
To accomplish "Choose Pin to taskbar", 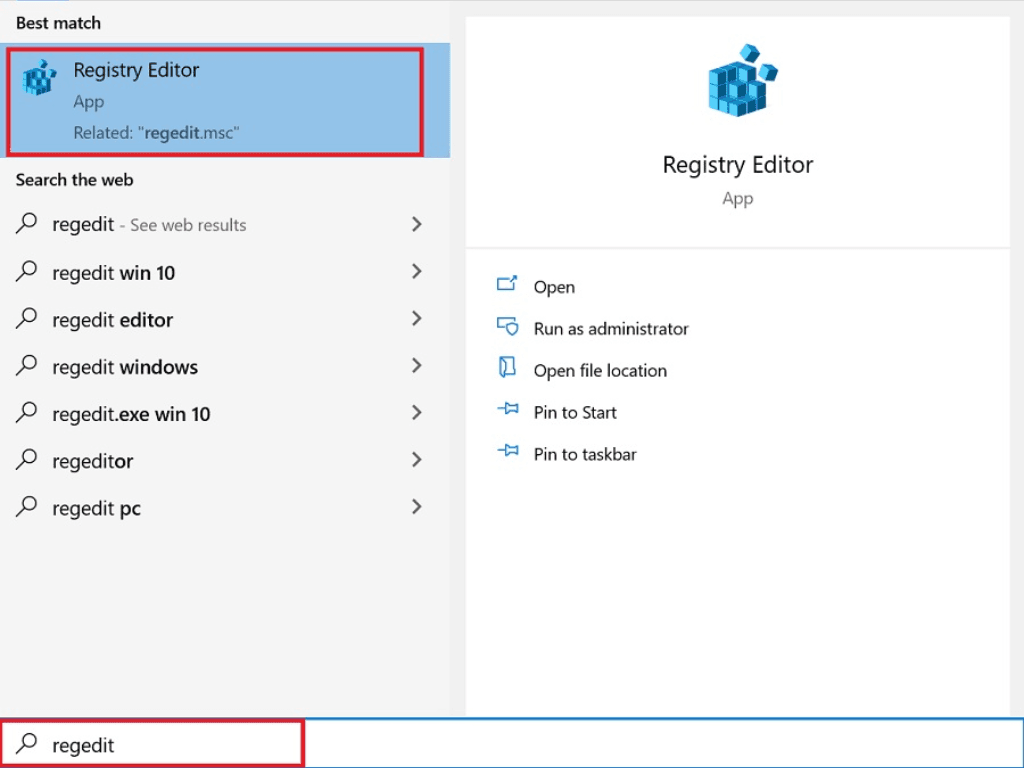I will pos(585,454).
